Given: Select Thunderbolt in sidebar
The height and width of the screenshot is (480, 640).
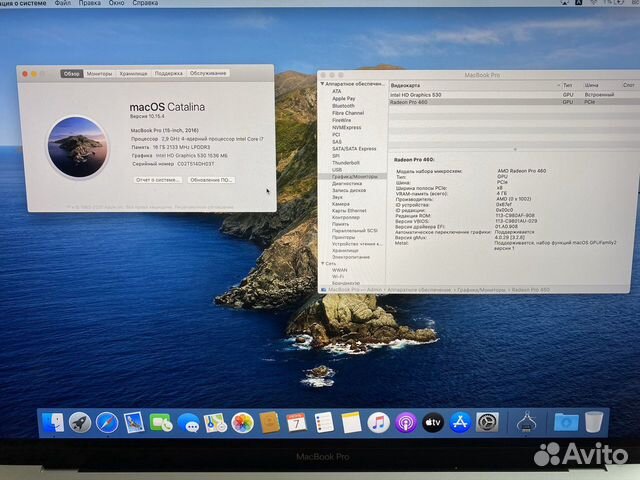Looking at the screenshot, I should [346, 162].
